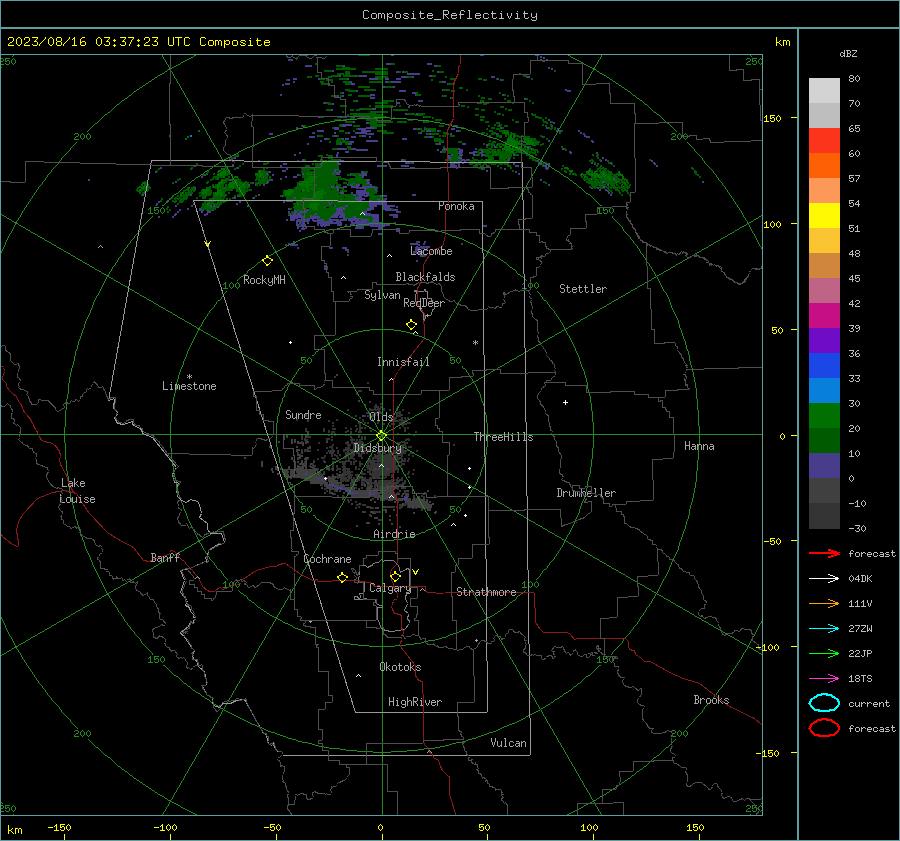900x841 pixels.
Task: Click the yellow diamond marker below RedDeer
Action: click(412, 325)
